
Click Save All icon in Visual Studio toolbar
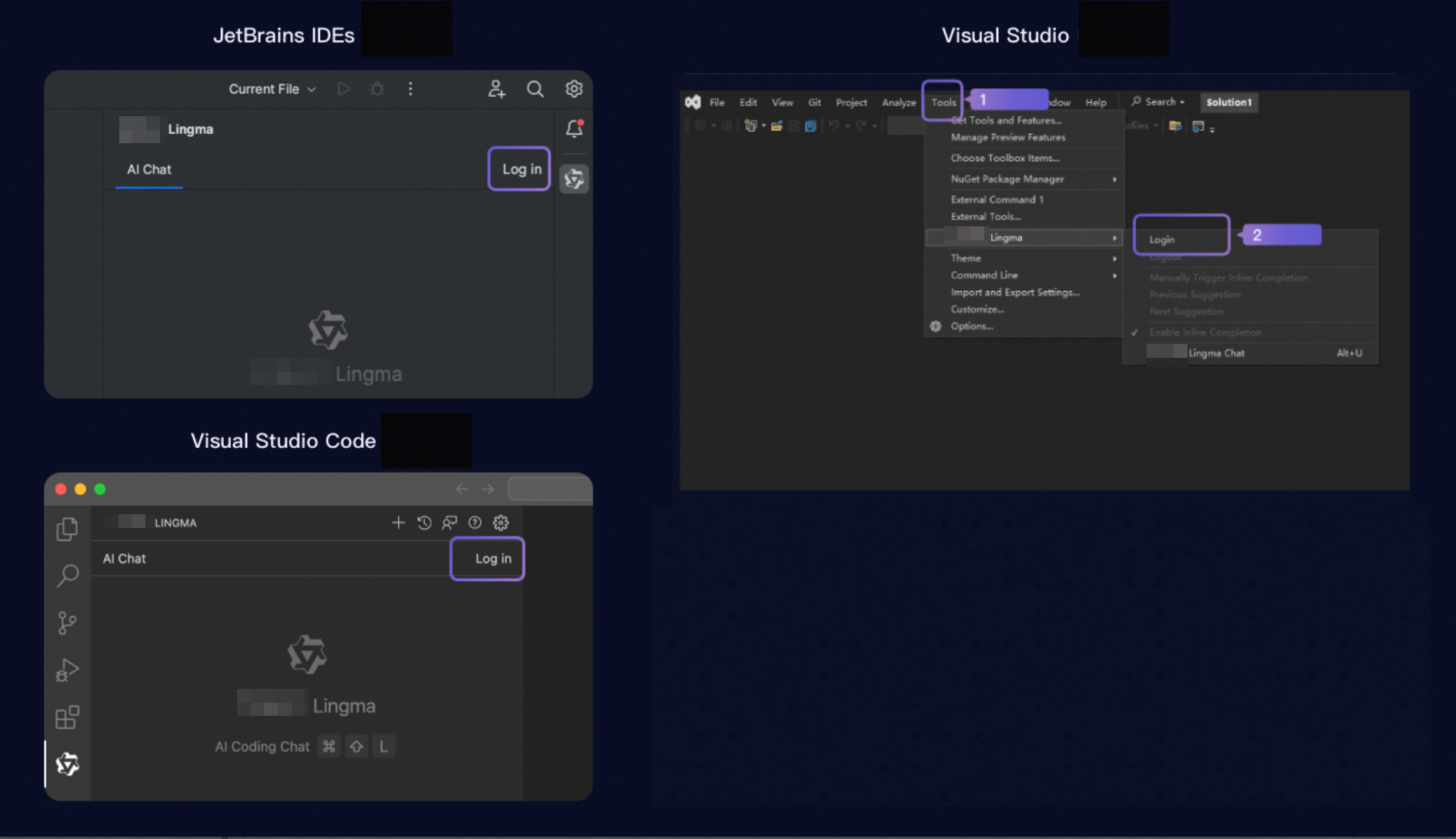point(810,126)
